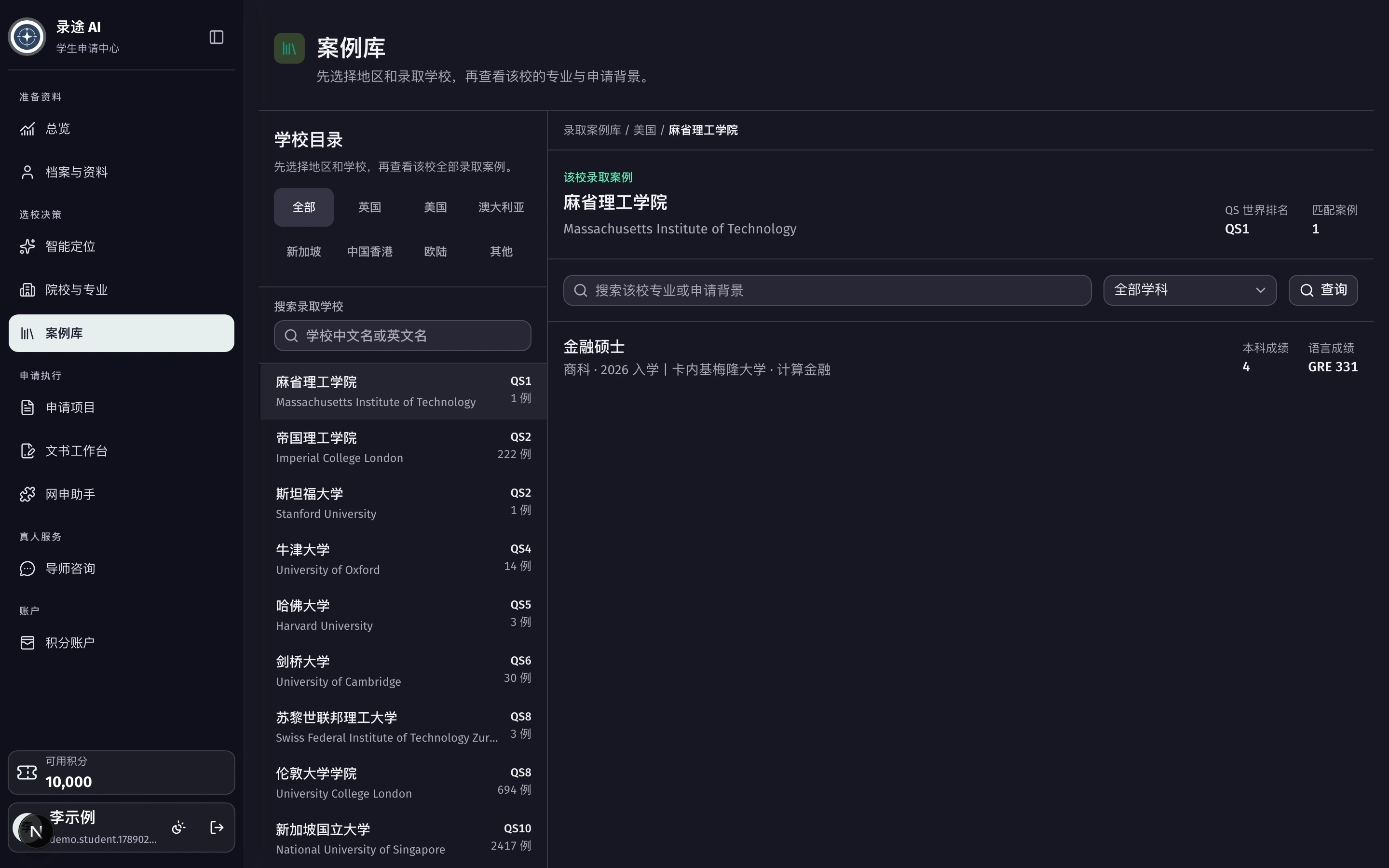Go to 档案与资料 in sidebar

click(x=121, y=172)
